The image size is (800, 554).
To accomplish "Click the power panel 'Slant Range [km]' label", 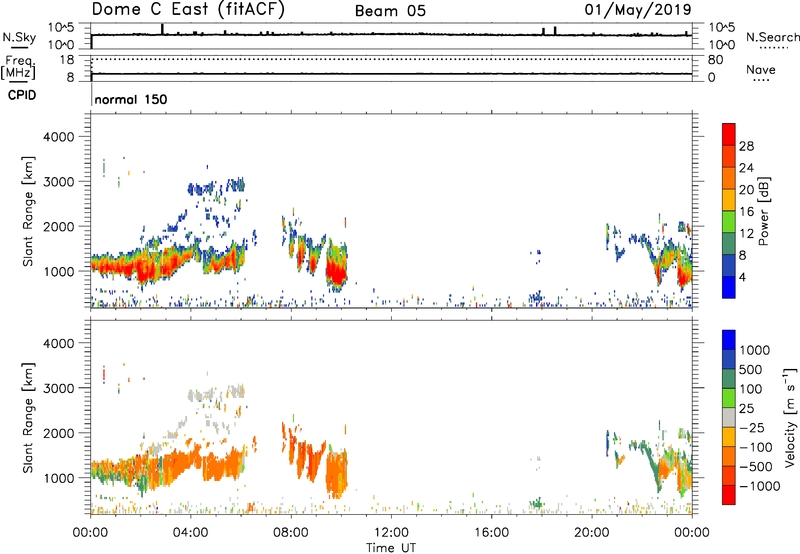I will point(28,212).
